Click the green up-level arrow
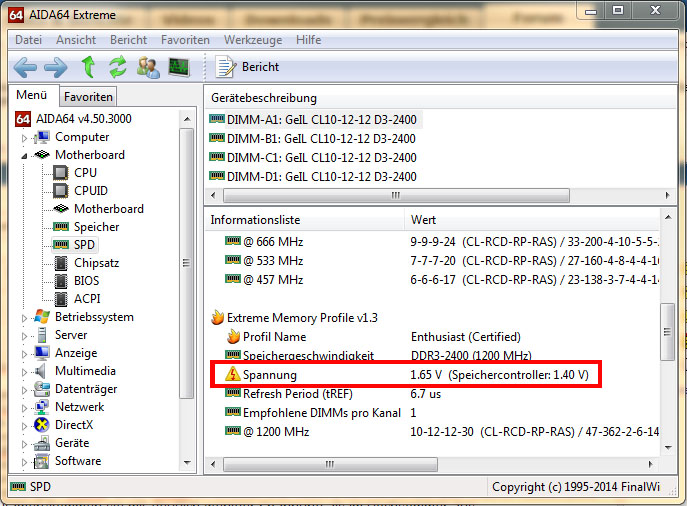The height and width of the screenshot is (506, 687). (89, 67)
